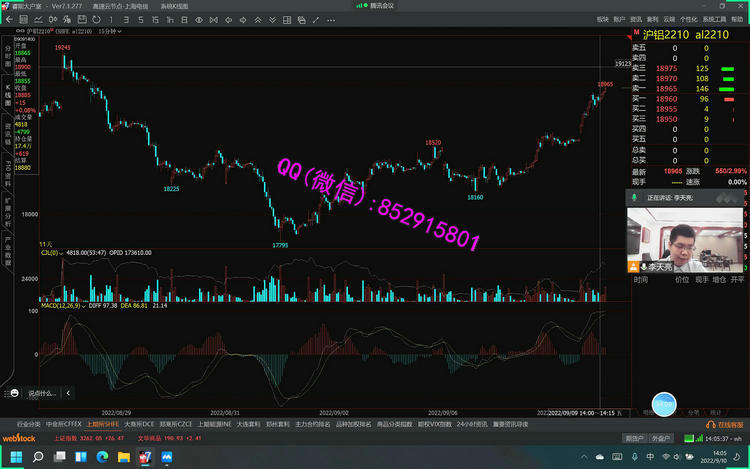The image size is (750, 469).
Task: Click the webstock logo in status bar
Action: 18,438
